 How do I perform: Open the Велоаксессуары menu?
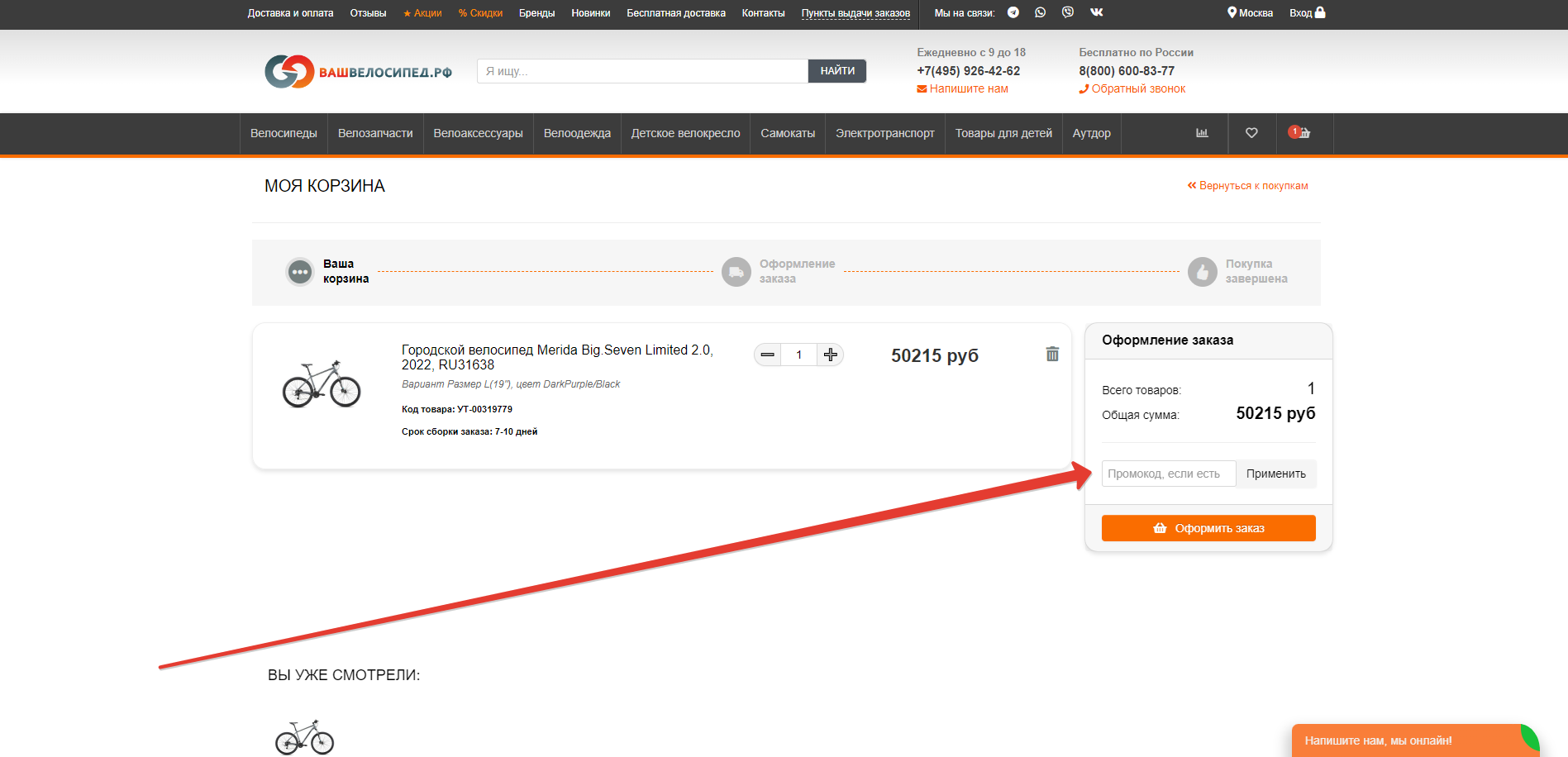pos(478,133)
